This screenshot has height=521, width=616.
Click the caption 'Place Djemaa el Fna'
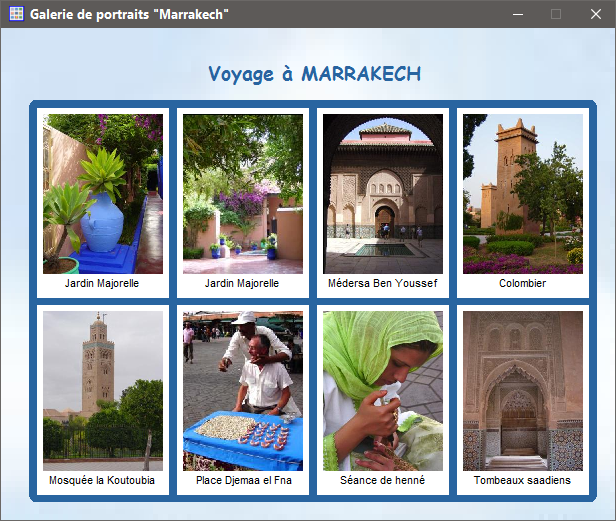(244, 481)
